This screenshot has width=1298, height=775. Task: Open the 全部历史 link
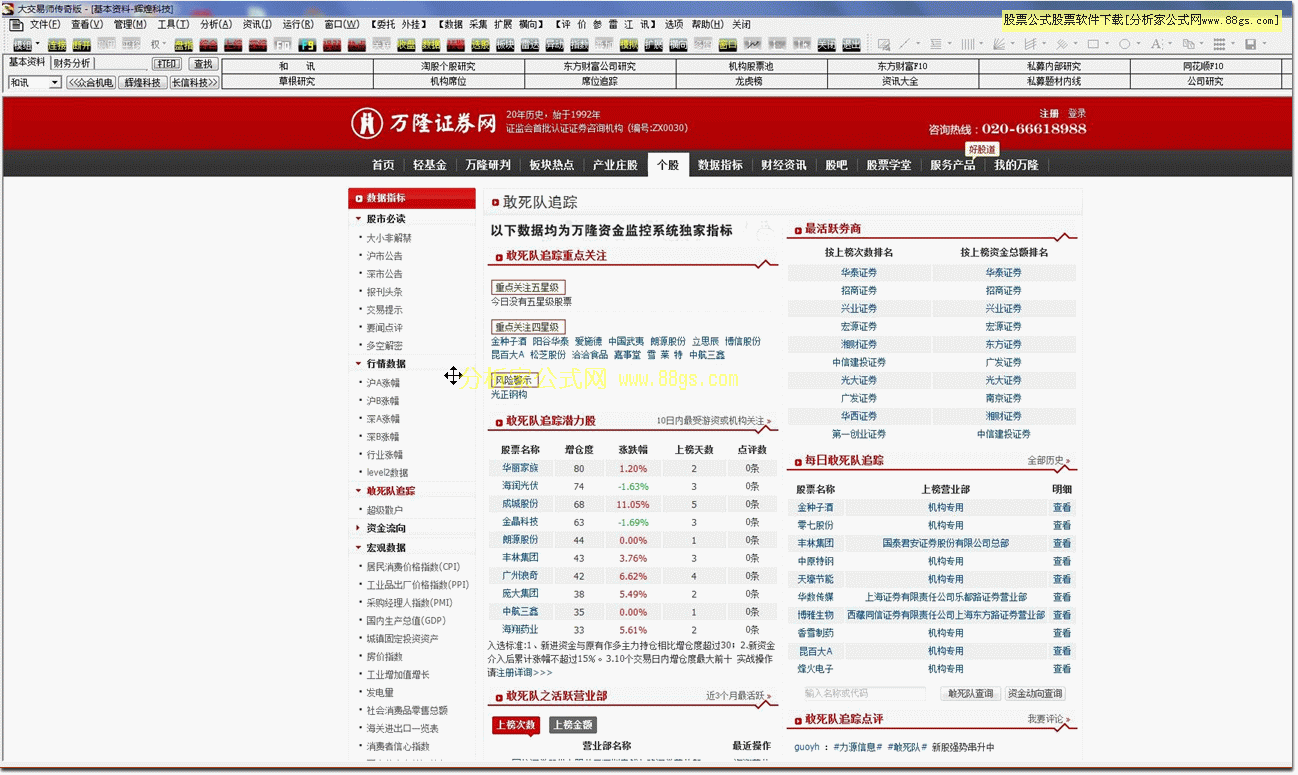[x=1048, y=461]
